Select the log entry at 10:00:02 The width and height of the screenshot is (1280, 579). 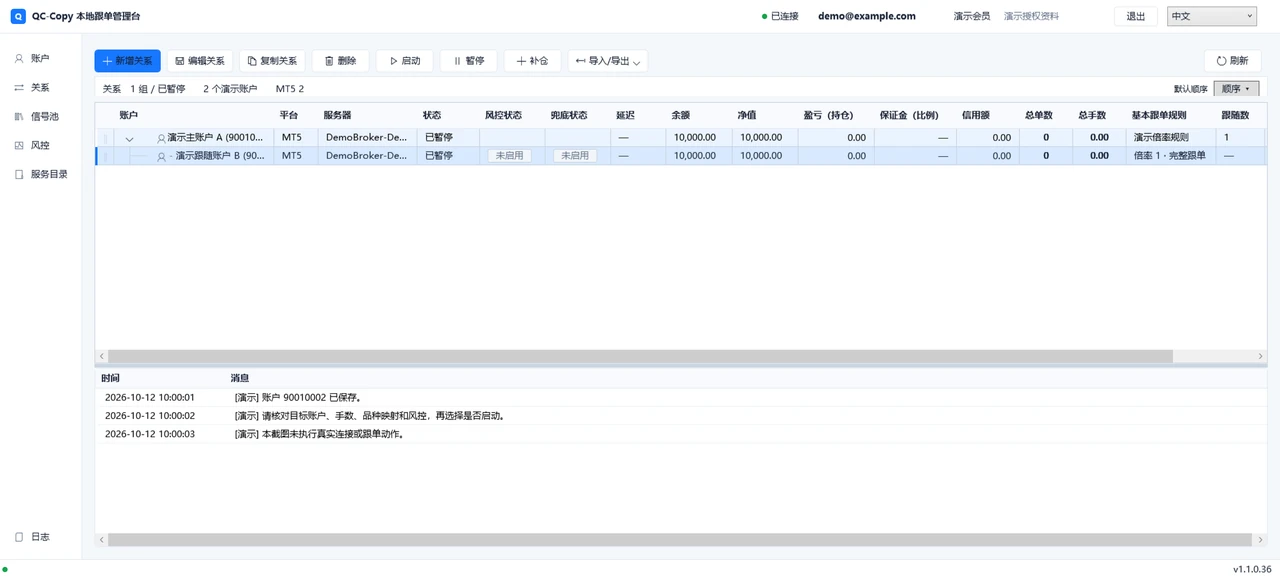click(680, 416)
